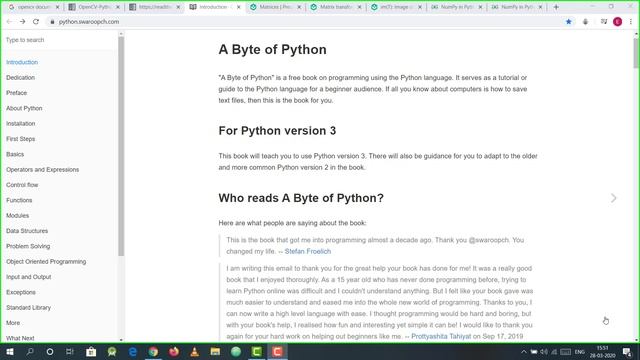Open the About Python chapter
The height and width of the screenshot is (360, 640).
point(24,108)
